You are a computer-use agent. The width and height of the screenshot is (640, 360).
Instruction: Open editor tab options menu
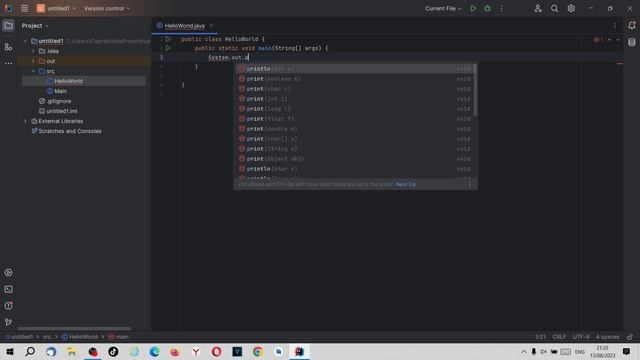615,26
